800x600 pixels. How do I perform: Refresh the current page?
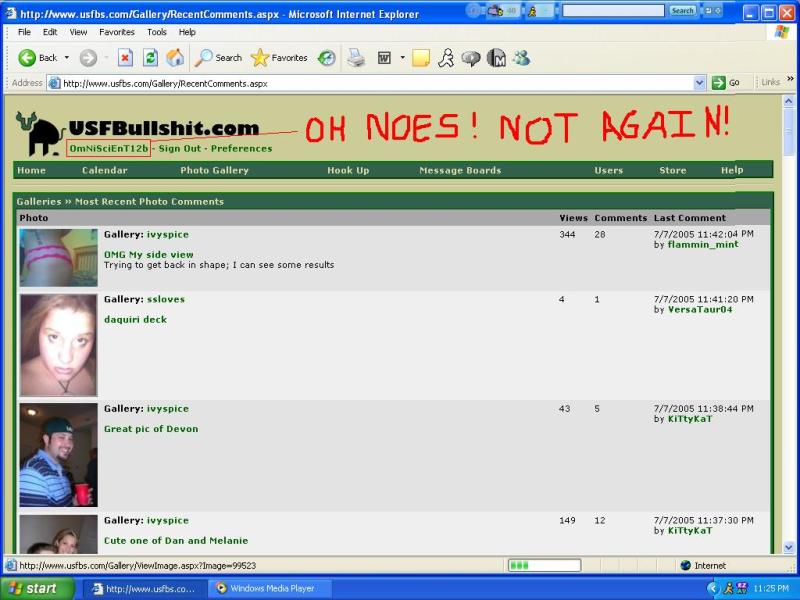pos(150,58)
